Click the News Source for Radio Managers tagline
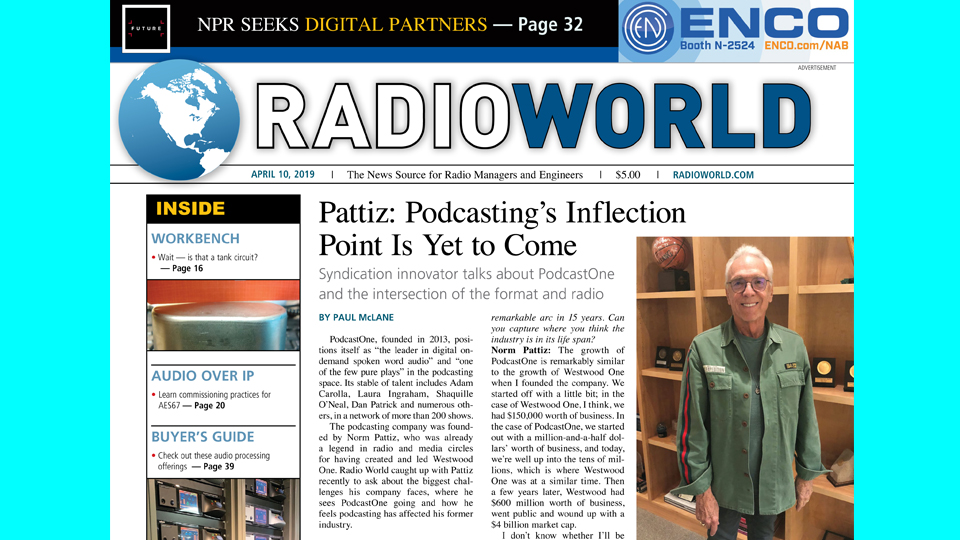The image size is (960, 540). (465, 174)
